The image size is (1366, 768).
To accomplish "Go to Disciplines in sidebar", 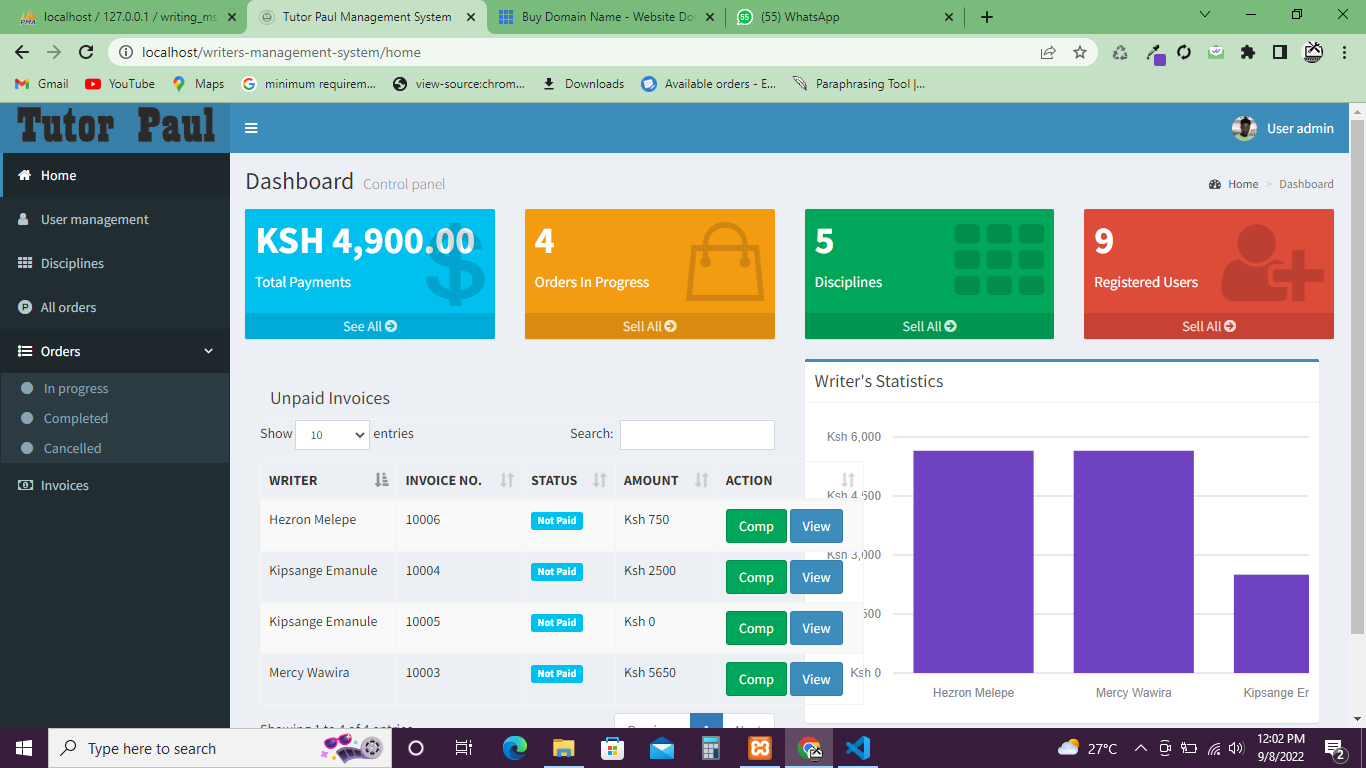I will (115, 263).
